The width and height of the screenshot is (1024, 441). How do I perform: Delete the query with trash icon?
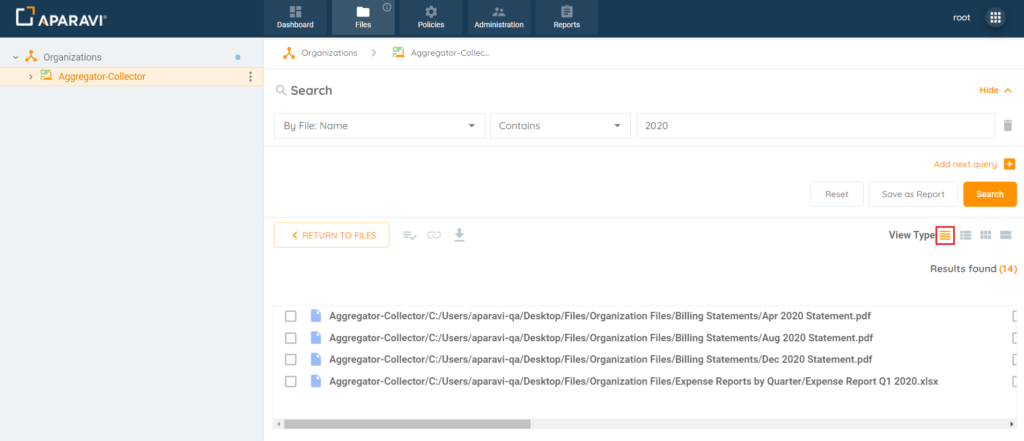tap(1008, 125)
